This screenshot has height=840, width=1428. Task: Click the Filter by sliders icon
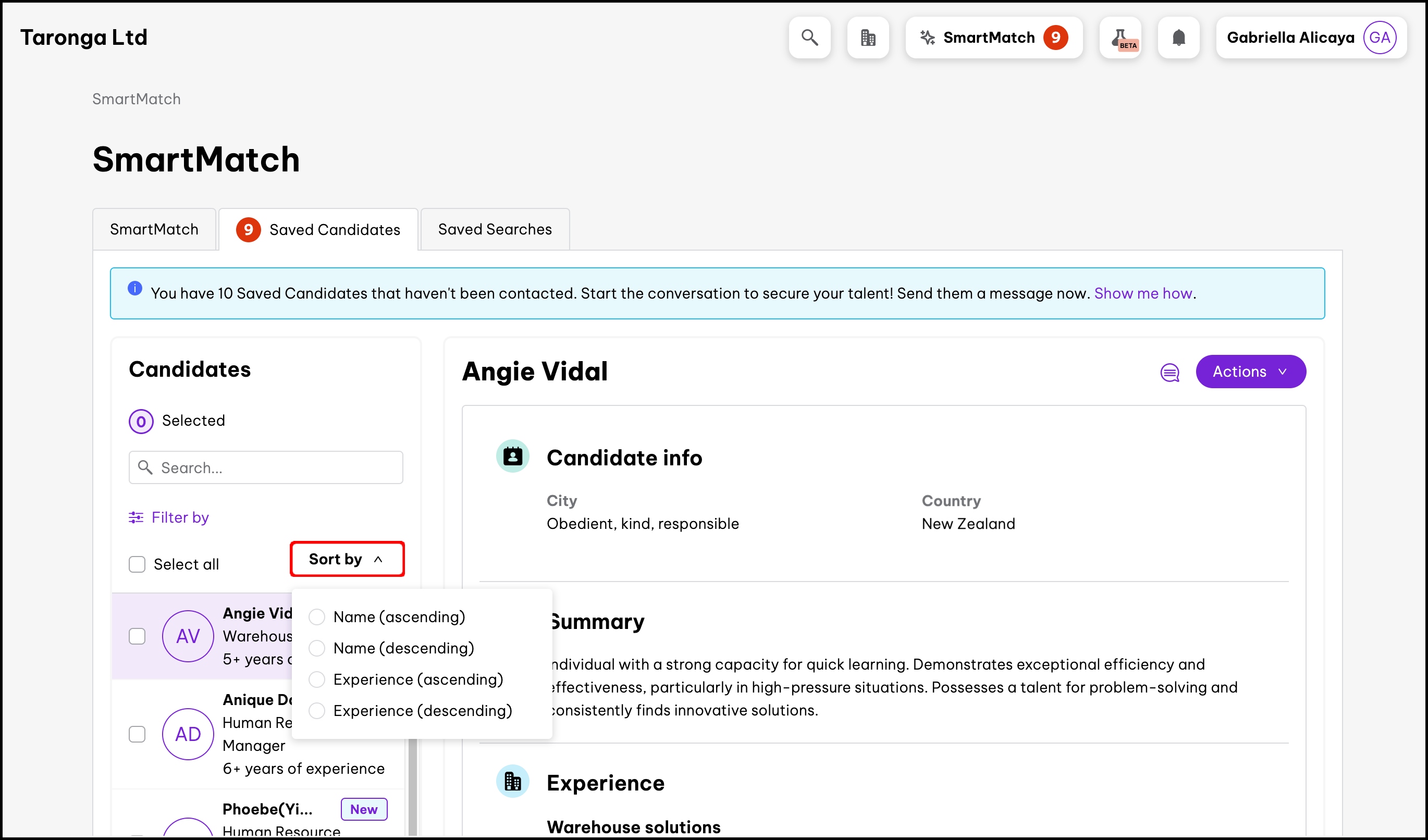point(136,517)
